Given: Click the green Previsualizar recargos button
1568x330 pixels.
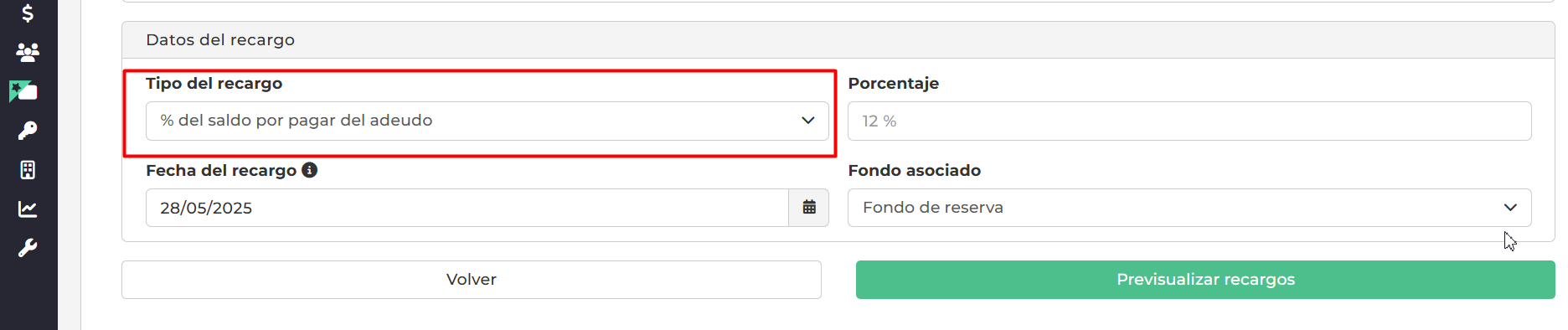Looking at the screenshot, I should (x=1205, y=280).
